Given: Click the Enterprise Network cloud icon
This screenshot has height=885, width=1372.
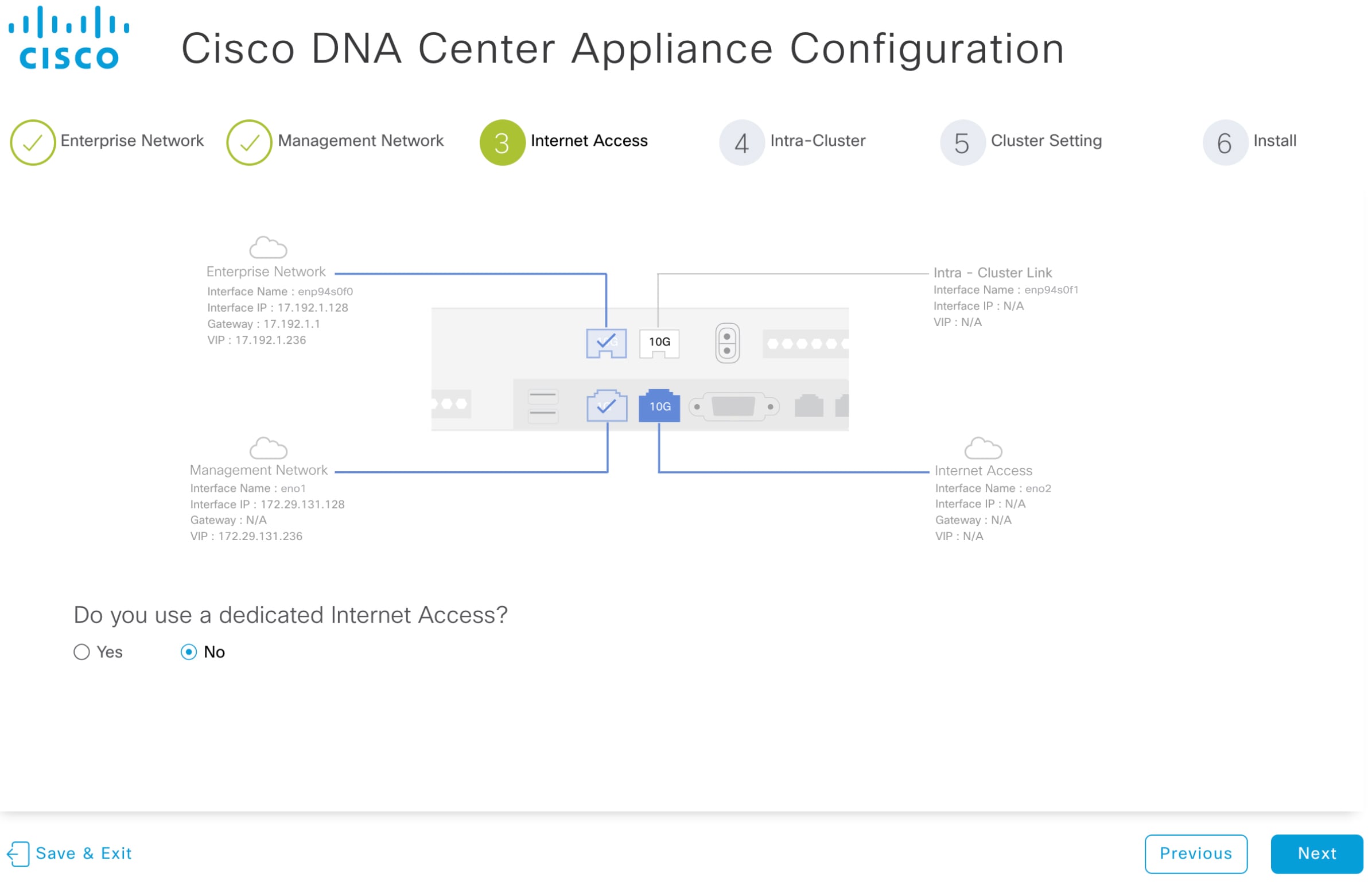Looking at the screenshot, I should pos(268,249).
